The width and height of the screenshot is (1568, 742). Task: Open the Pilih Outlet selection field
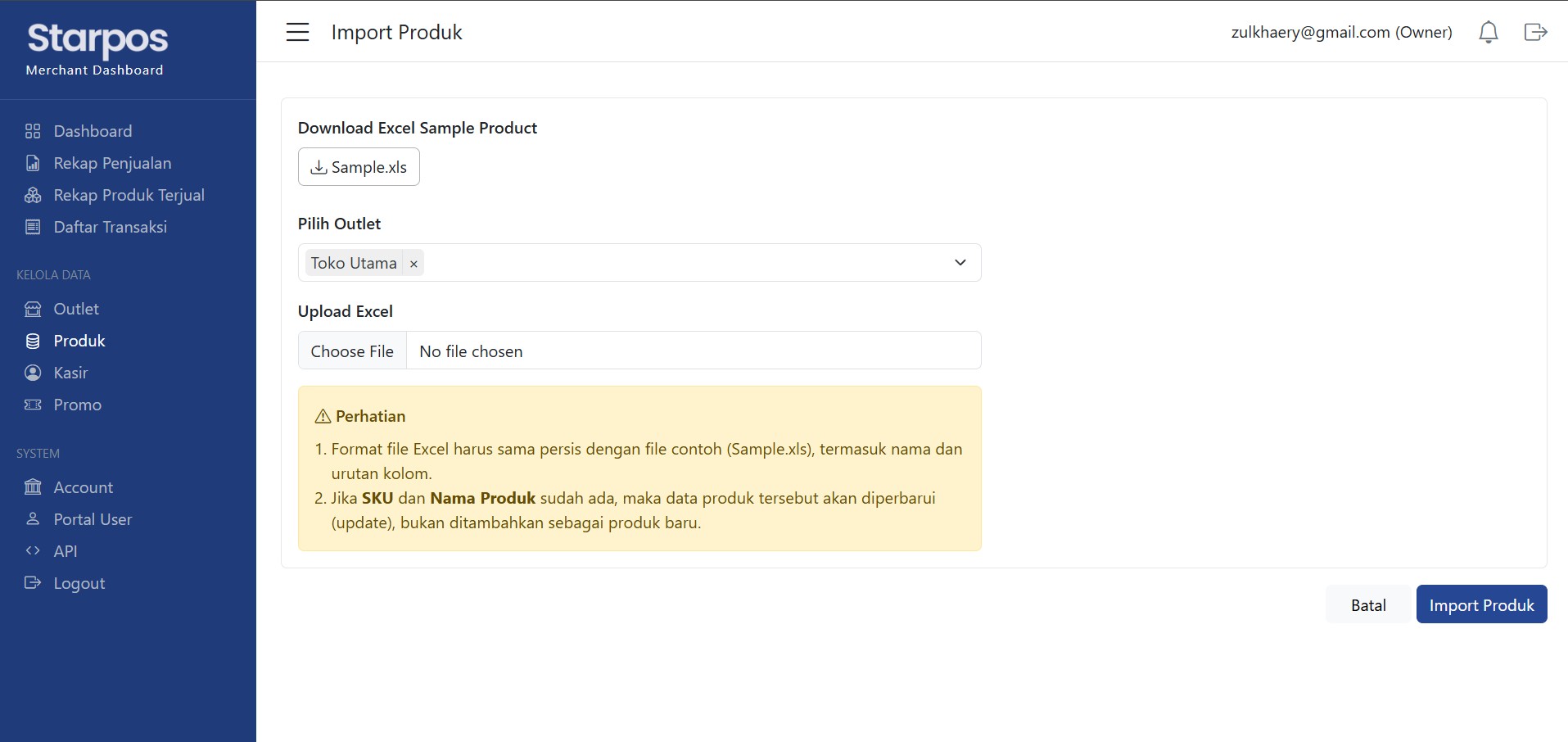[x=639, y=262]
